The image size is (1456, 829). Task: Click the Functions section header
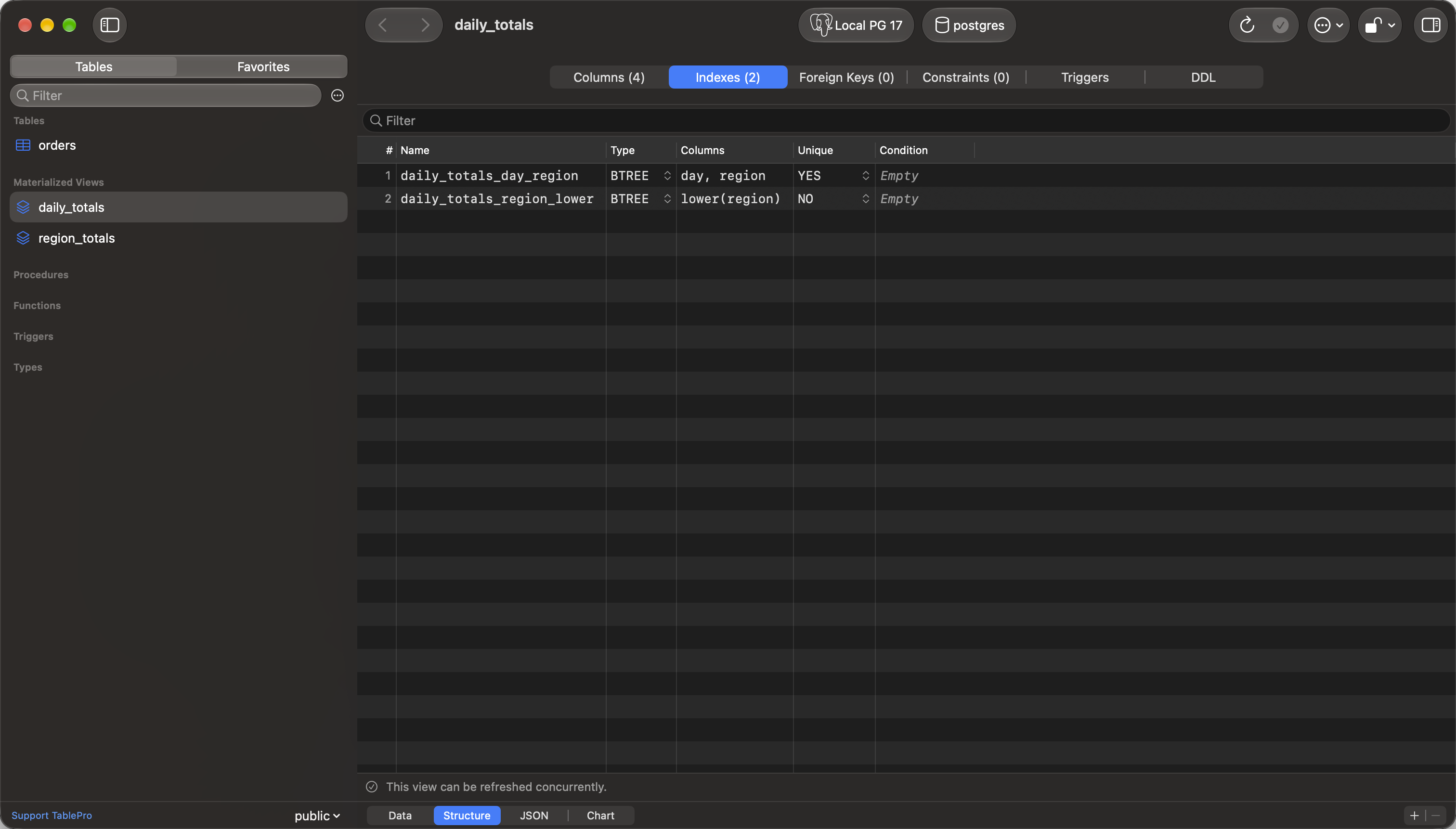click(x=37, y=306)
